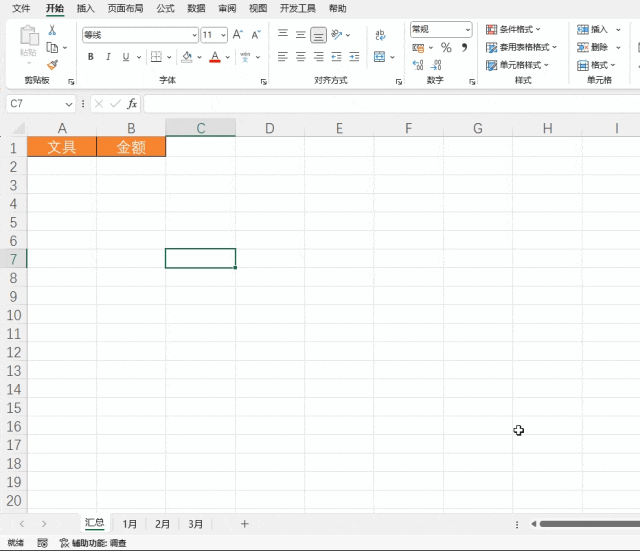
Task: Apply cell borders icon
Action: click(156, 57)
